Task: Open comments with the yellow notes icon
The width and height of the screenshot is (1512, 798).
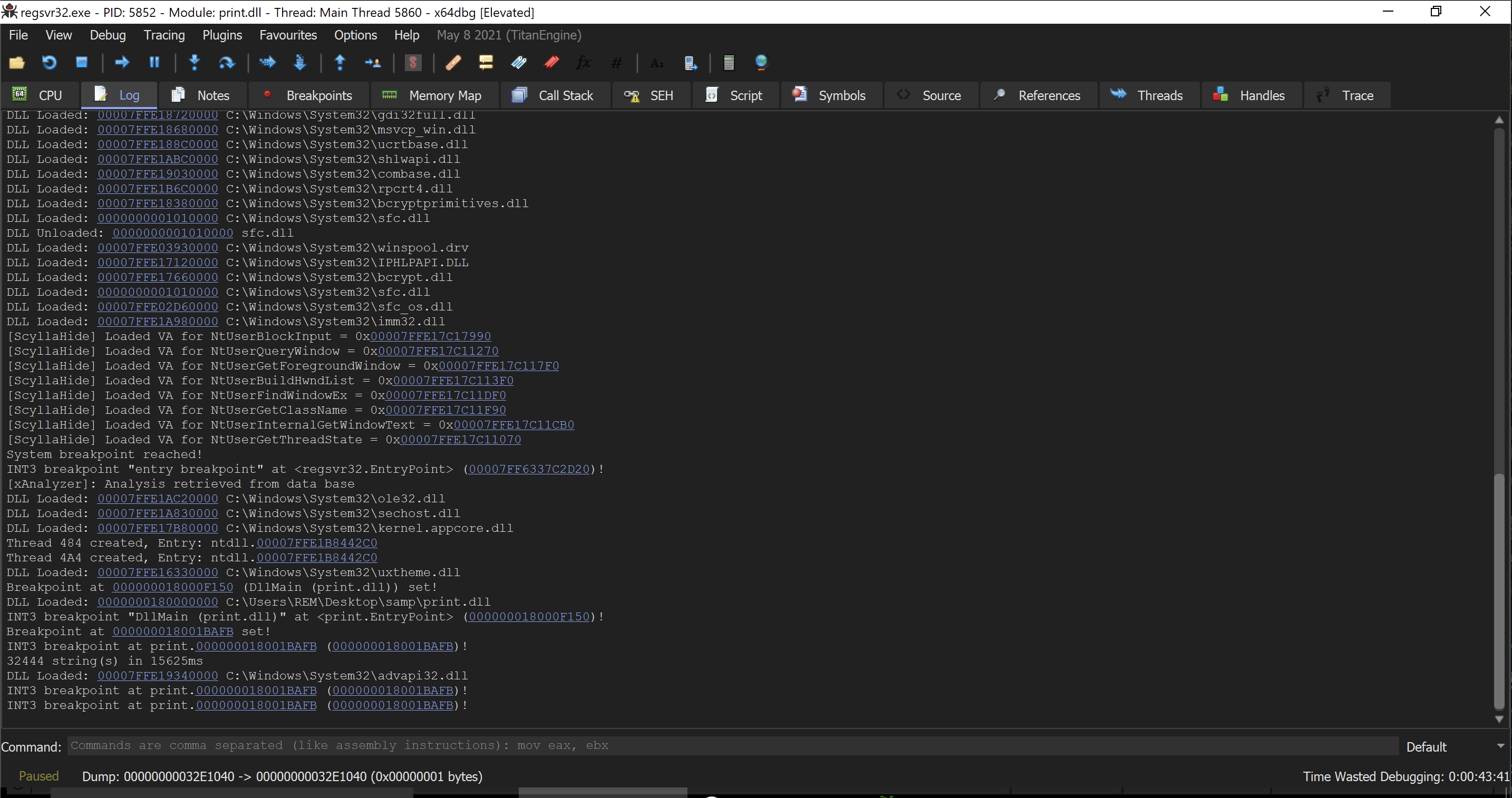Action: pyautogui.click(x=486, y=62)
